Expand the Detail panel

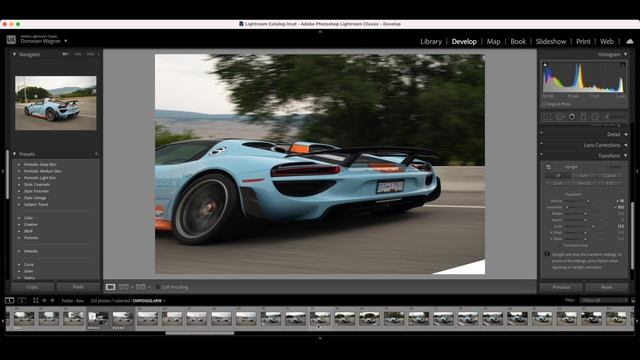coord(625,134)
